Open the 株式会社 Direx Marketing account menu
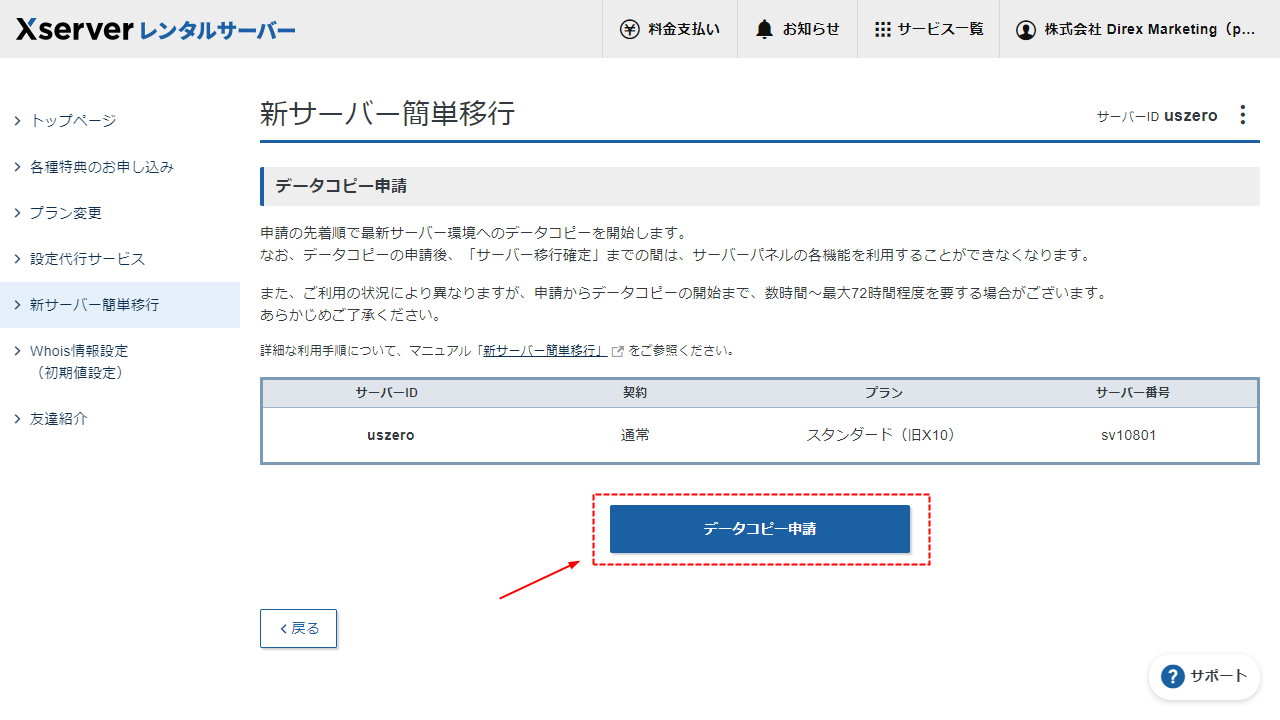The height and width of the screenshot is (720, 1280). (x=1139, y=29)
